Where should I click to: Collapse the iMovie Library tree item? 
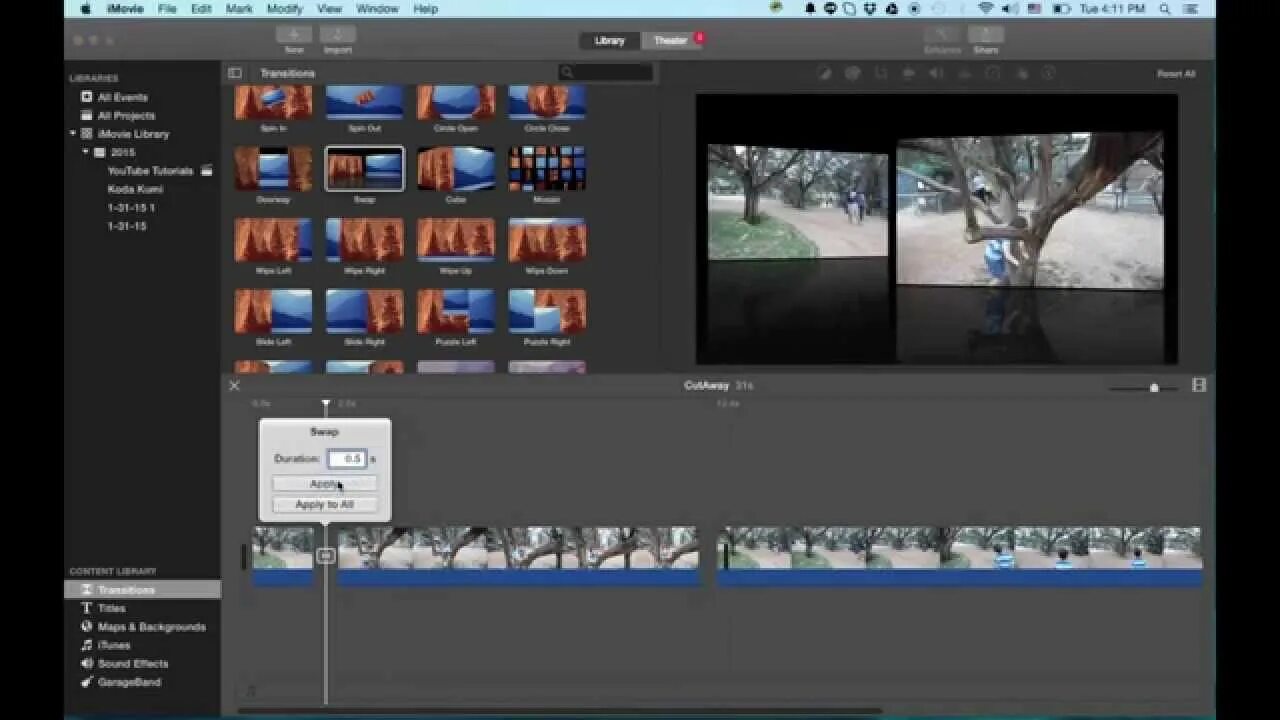tap(73, 133)
